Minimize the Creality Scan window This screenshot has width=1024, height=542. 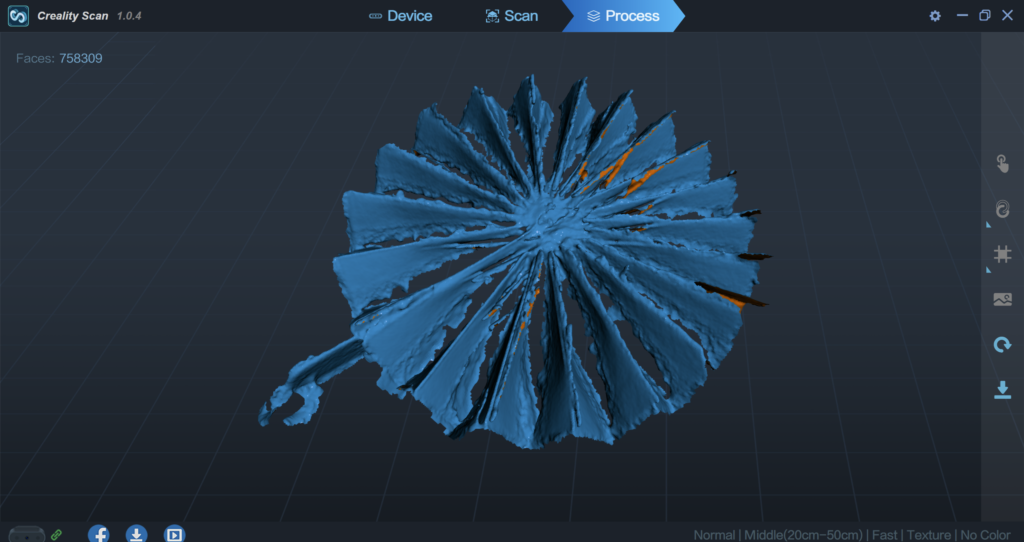pos(962,16)
